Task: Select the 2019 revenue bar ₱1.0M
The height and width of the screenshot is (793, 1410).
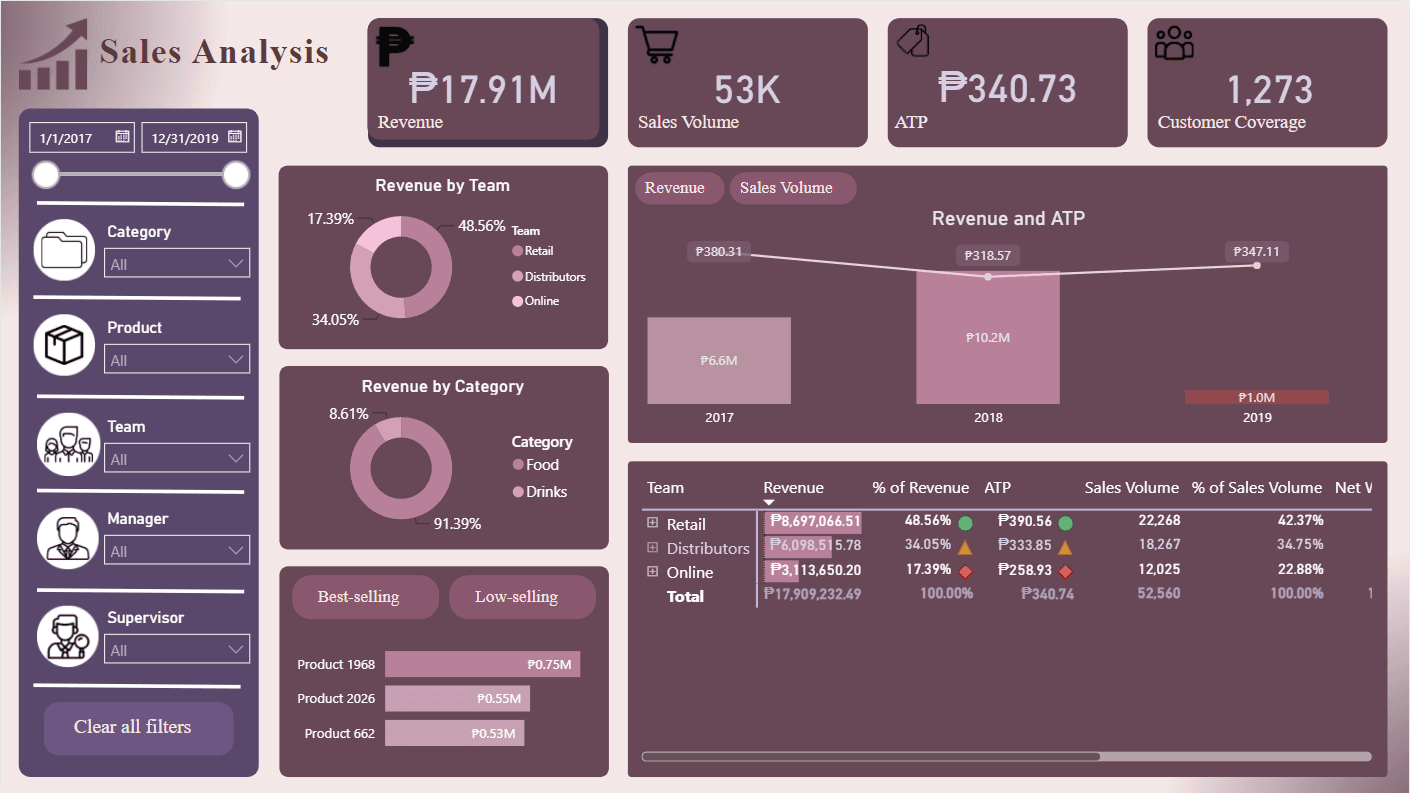Action: pyautogui.click(x=1257, y=397)
